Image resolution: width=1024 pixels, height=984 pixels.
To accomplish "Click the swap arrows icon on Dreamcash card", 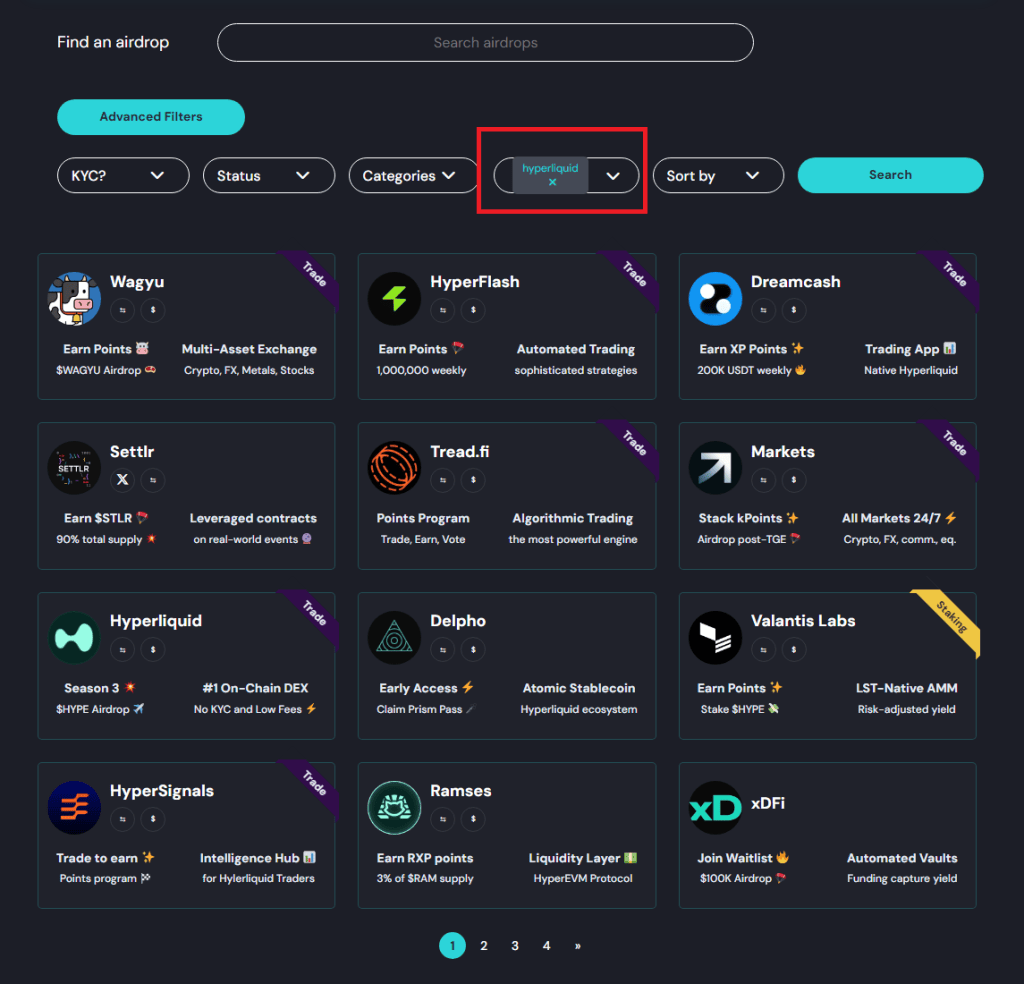I will coord(763,310).
